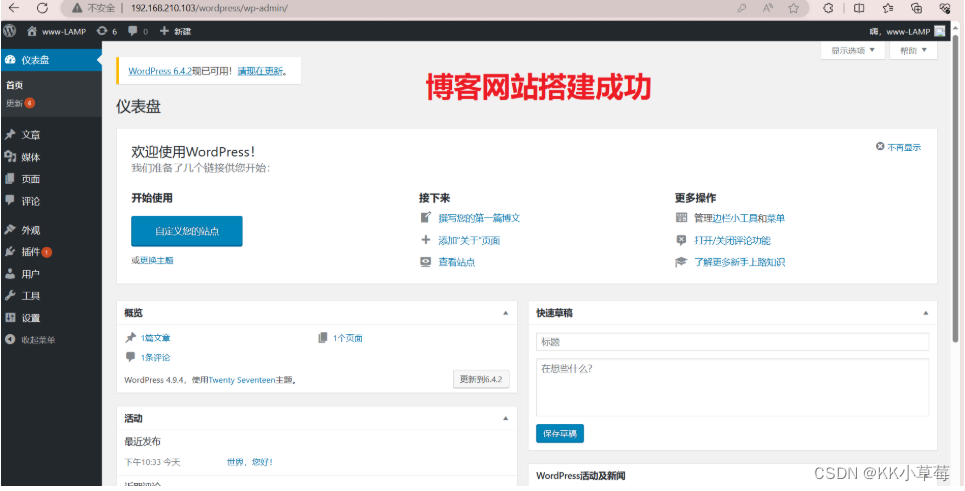965x491 pixels.
Task: Click the 标题 draft title field
Action: click(732, 342)
